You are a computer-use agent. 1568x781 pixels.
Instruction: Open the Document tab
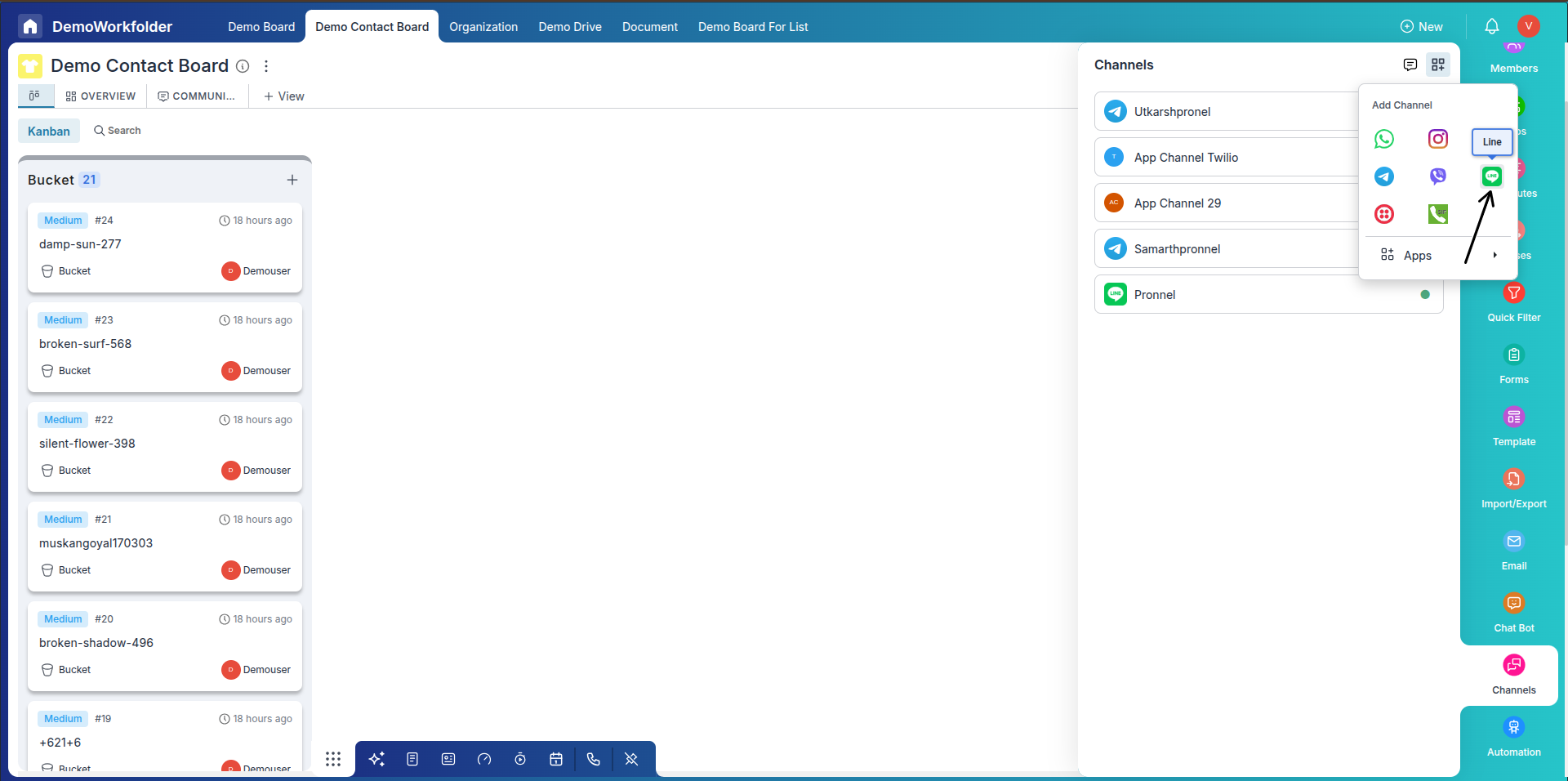click(650, 27)
